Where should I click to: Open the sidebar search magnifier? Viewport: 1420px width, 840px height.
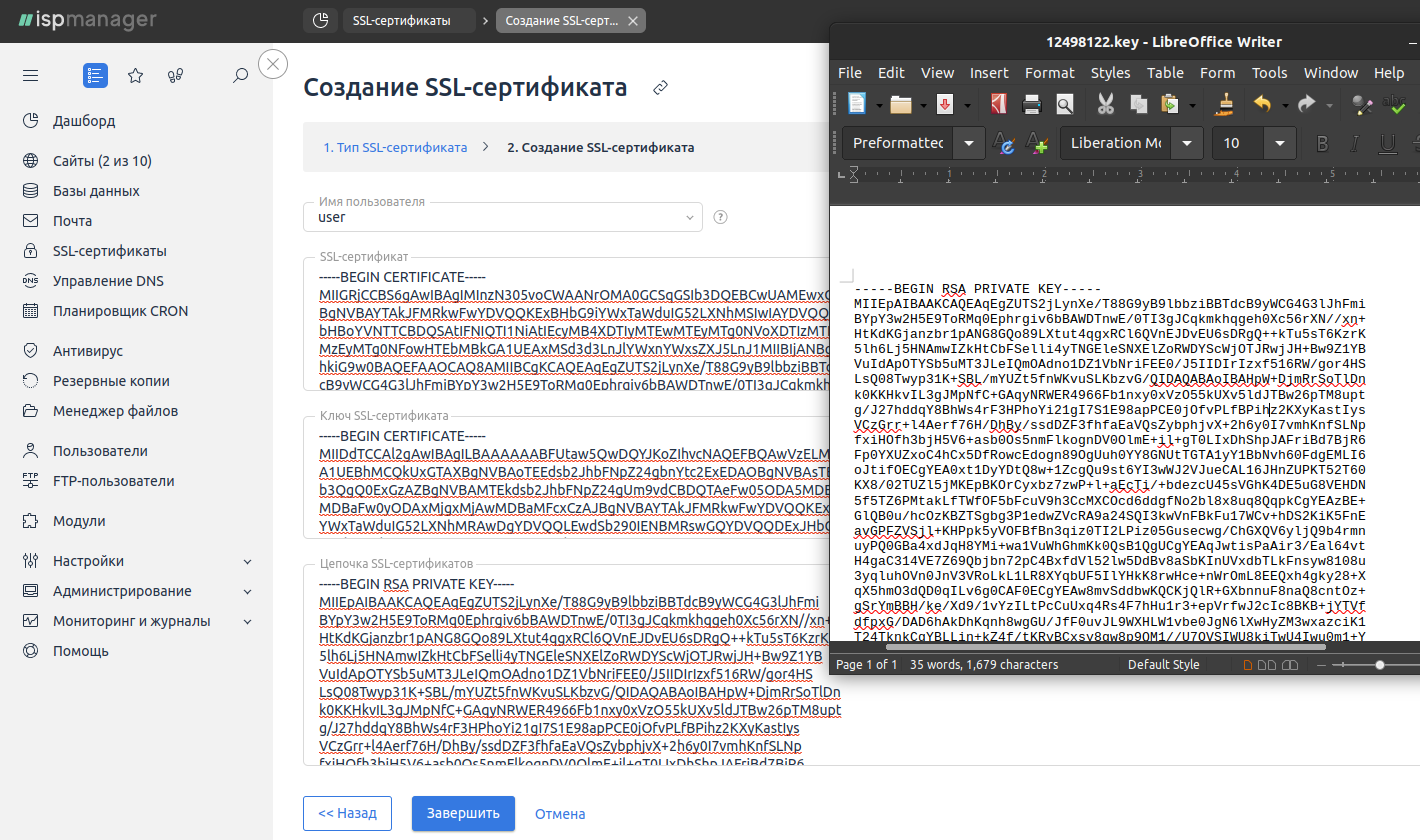click(240, 75)
